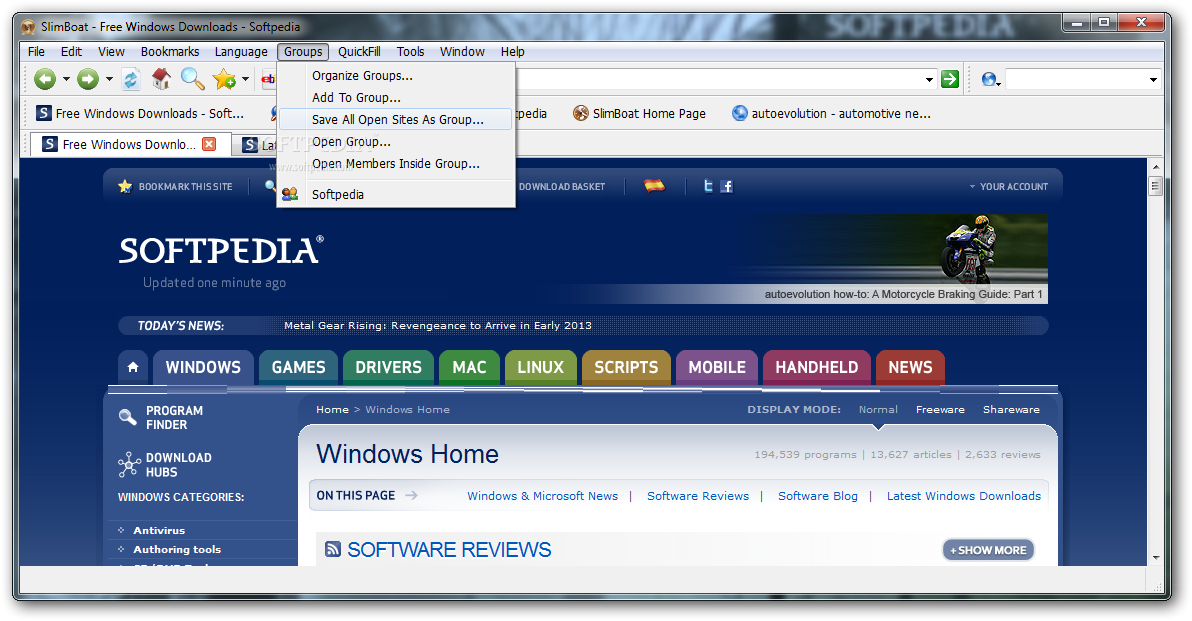1192x621 pixels.
Task: Expand the Your Account dropdown
Action: tap(1009, 186)
